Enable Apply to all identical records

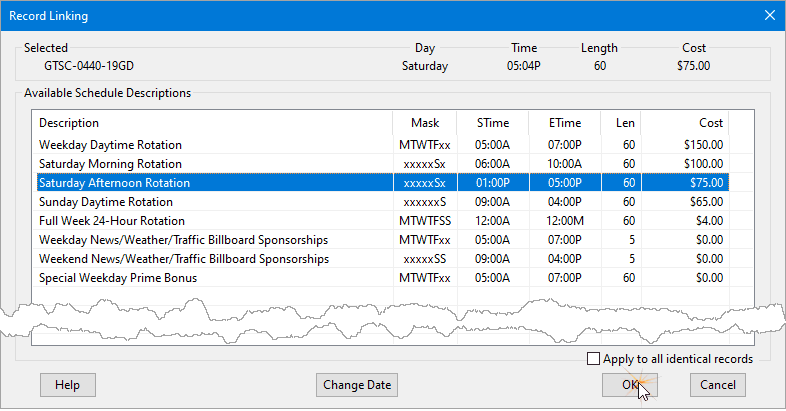click(x=594, y=359)
